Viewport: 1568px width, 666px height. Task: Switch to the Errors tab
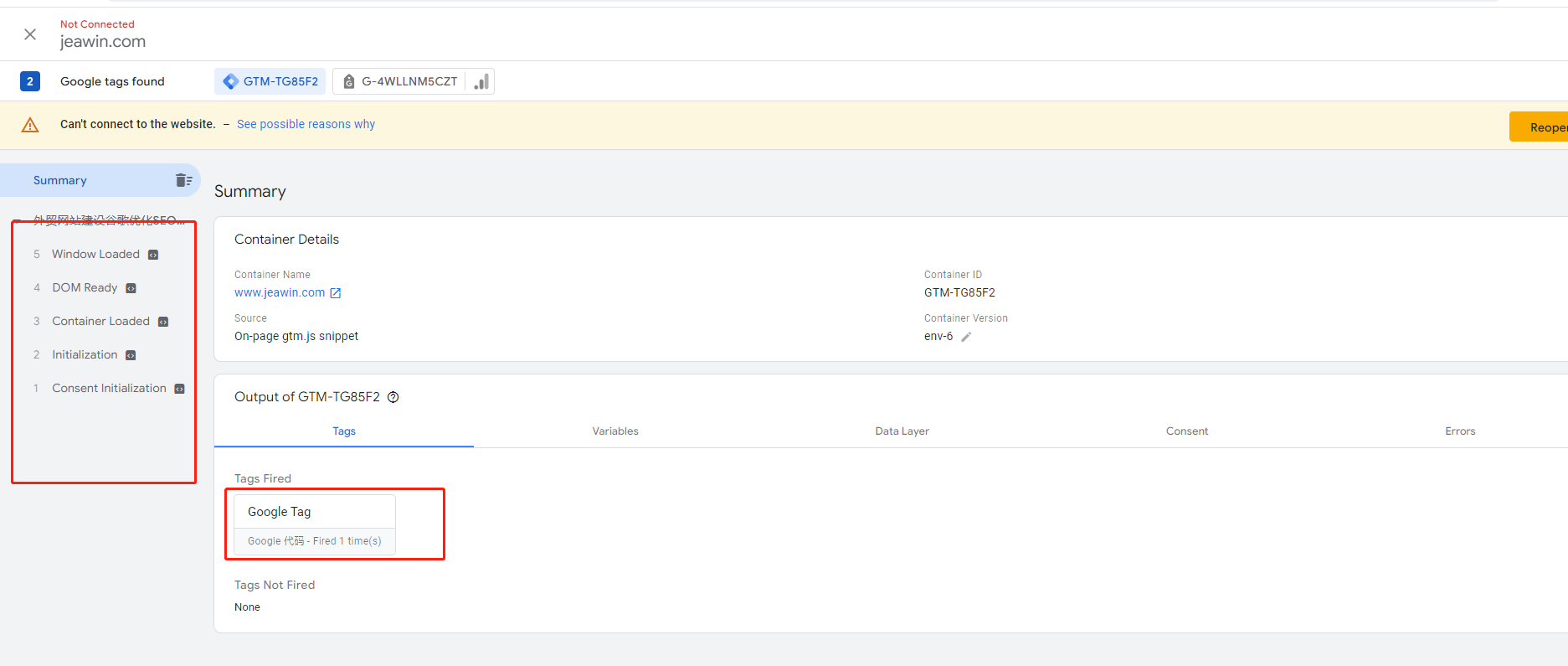pyautogui.click(x=1460, y=431)
